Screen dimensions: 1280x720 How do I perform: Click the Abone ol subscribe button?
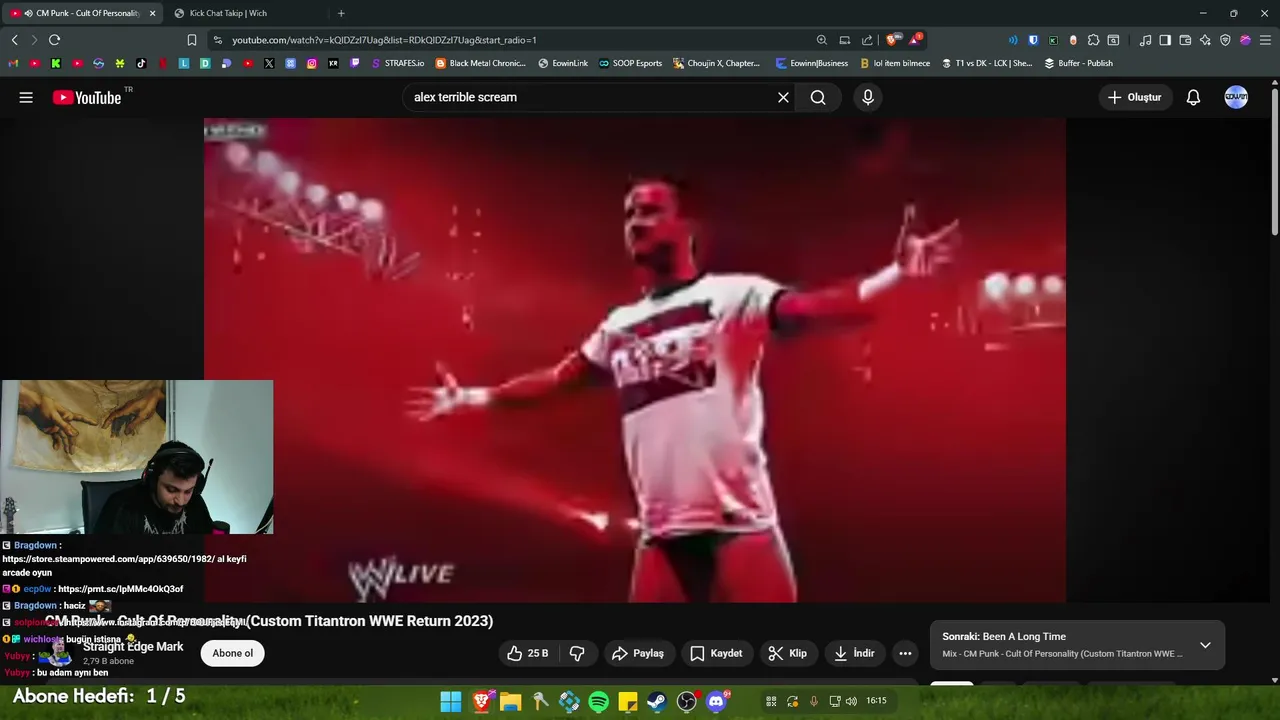click(x=233, y=653)
